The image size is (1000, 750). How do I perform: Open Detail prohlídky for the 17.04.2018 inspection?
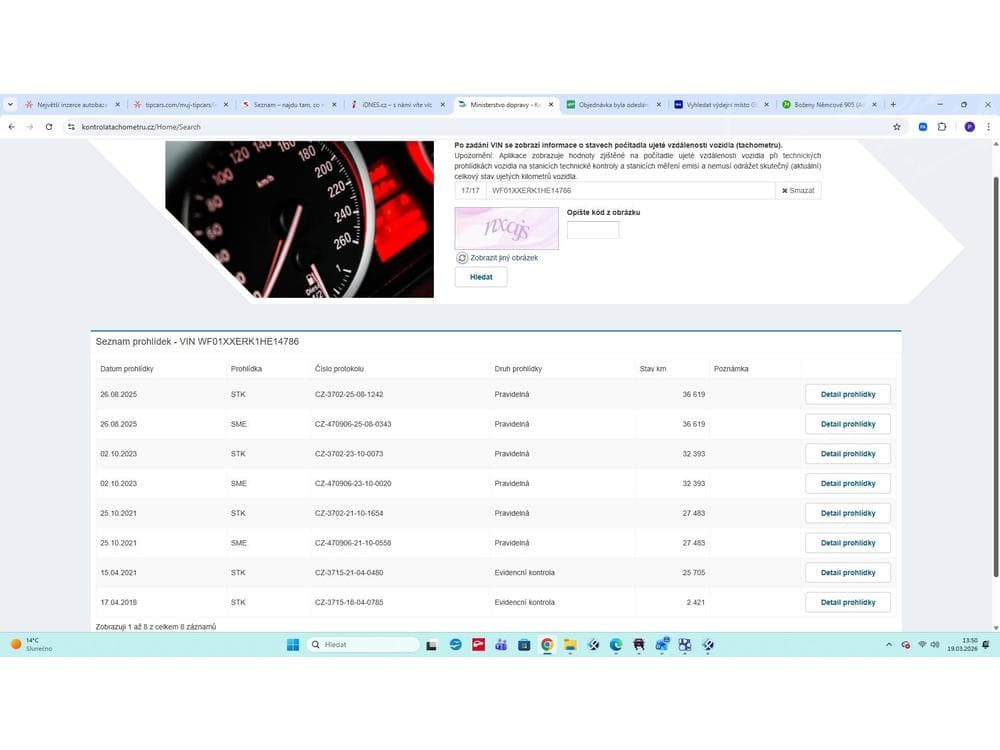pos(847,603)
